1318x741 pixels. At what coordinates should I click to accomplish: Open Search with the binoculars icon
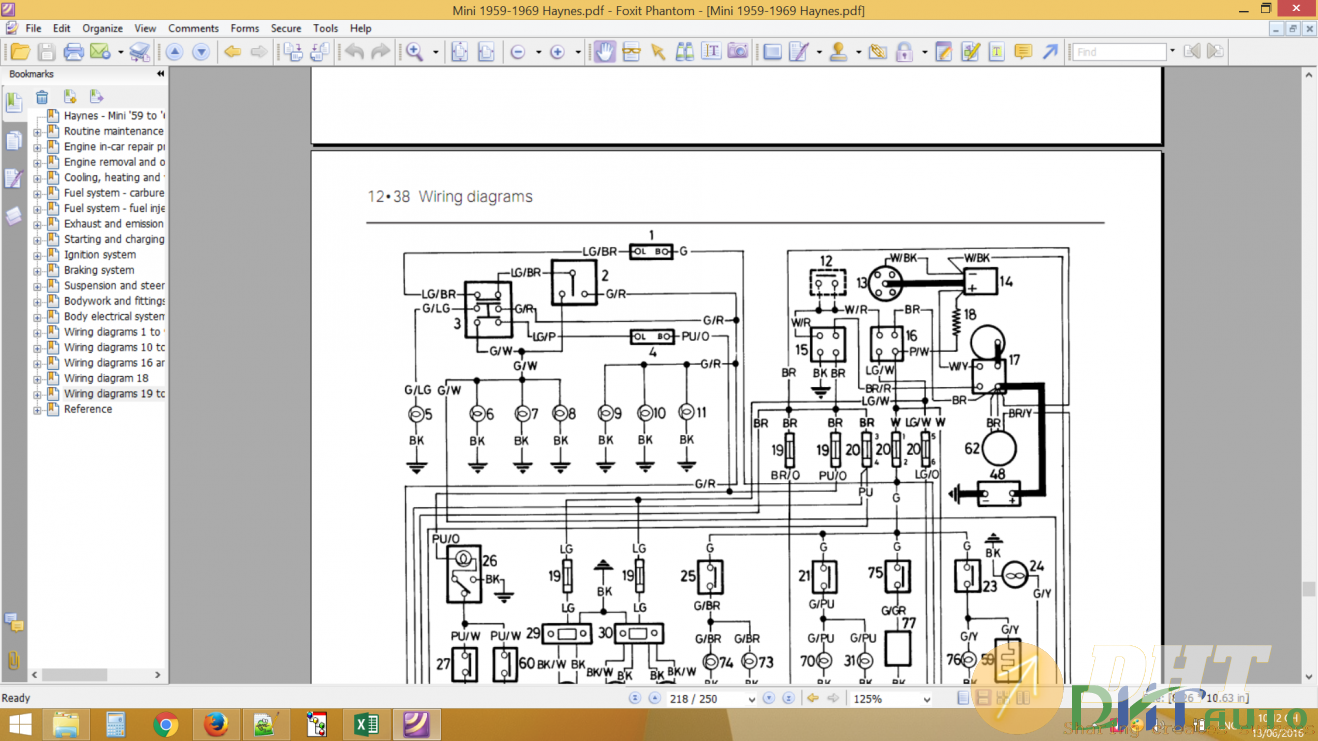(x=685, y=52)
